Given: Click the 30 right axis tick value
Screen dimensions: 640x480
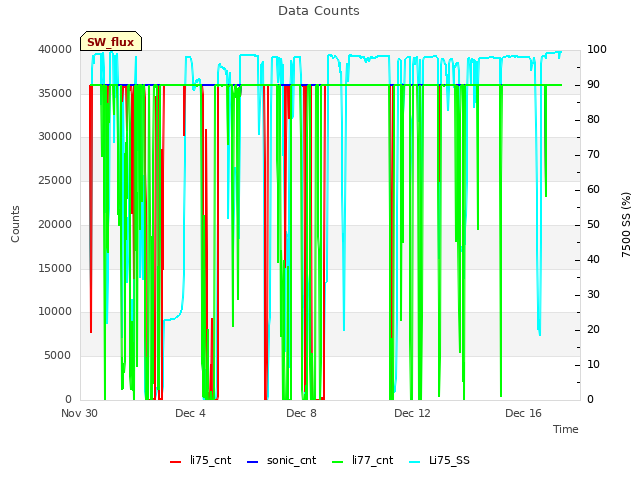Looking at the screenshot, I should tap(593, 295).
